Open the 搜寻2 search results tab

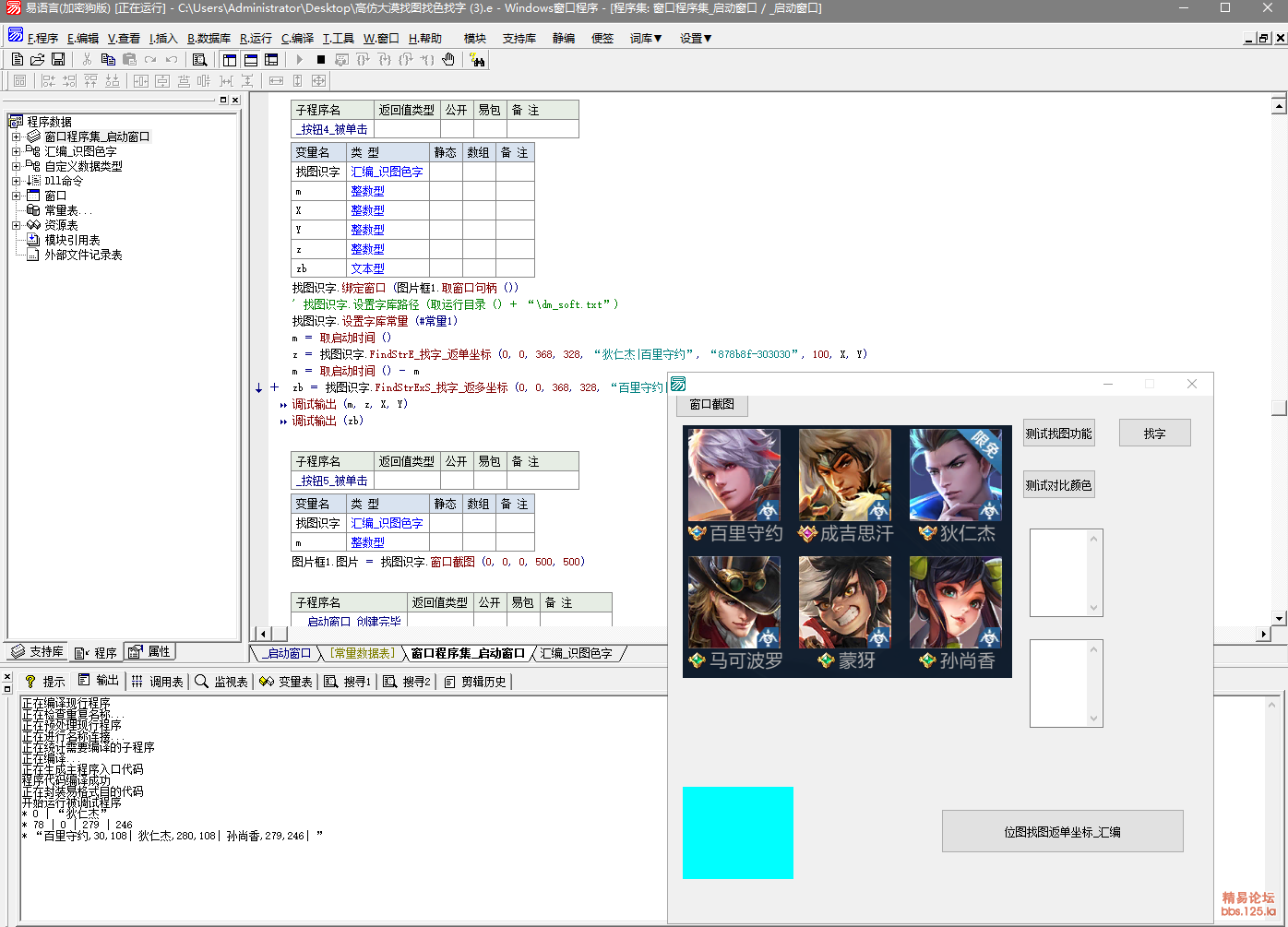407,681
